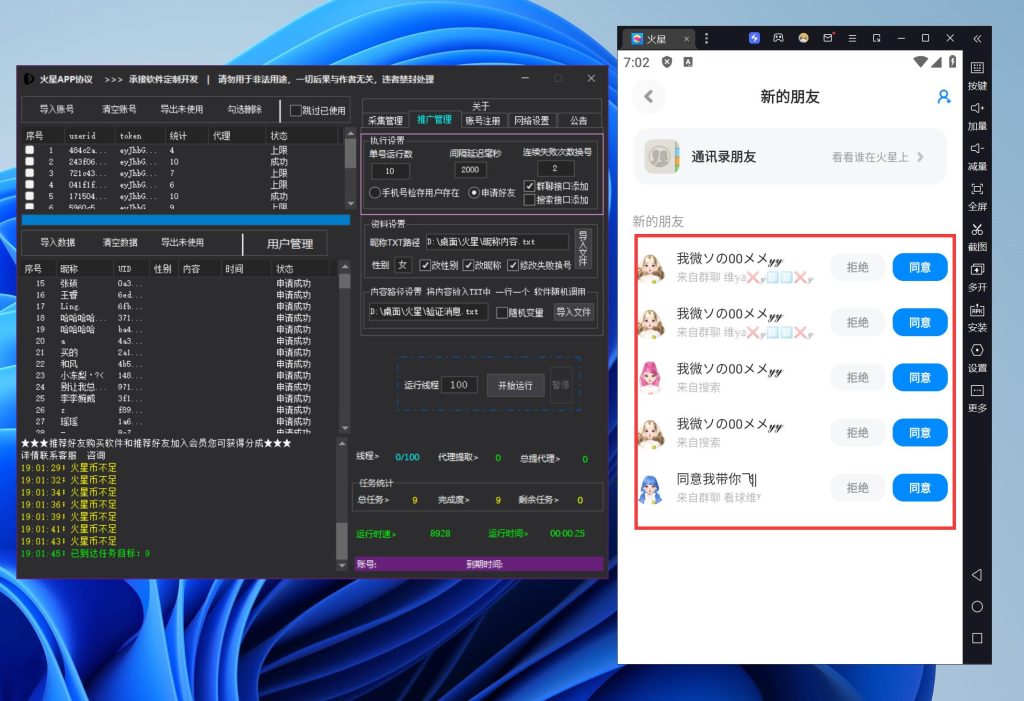The image size is (1024, 701).
Task: Click the 运行线程 input field
Action: 459,385
